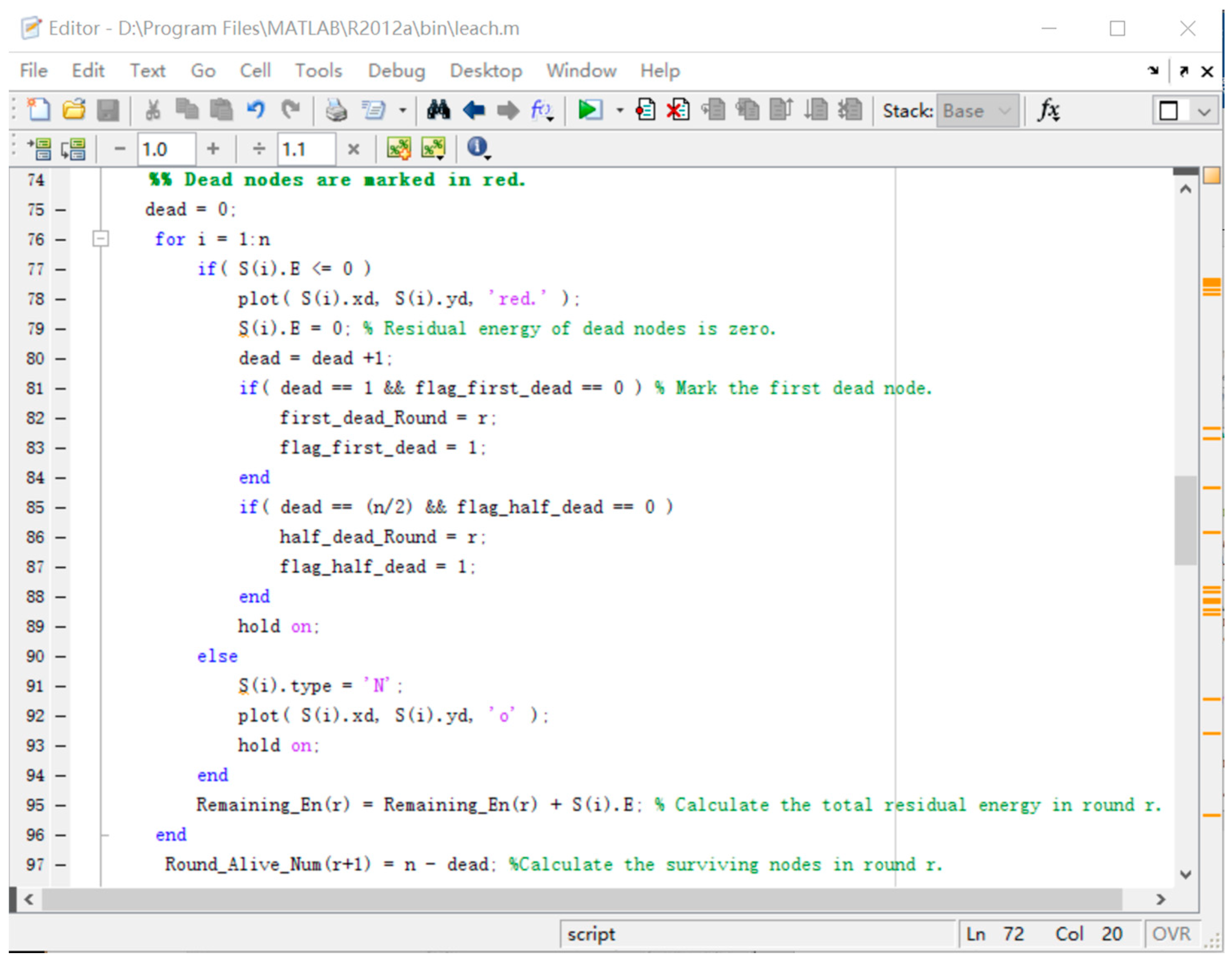Viewport: 1232px width, 963px height.
Task: Clear all breakpoints icon
Action: click(678, 110)
